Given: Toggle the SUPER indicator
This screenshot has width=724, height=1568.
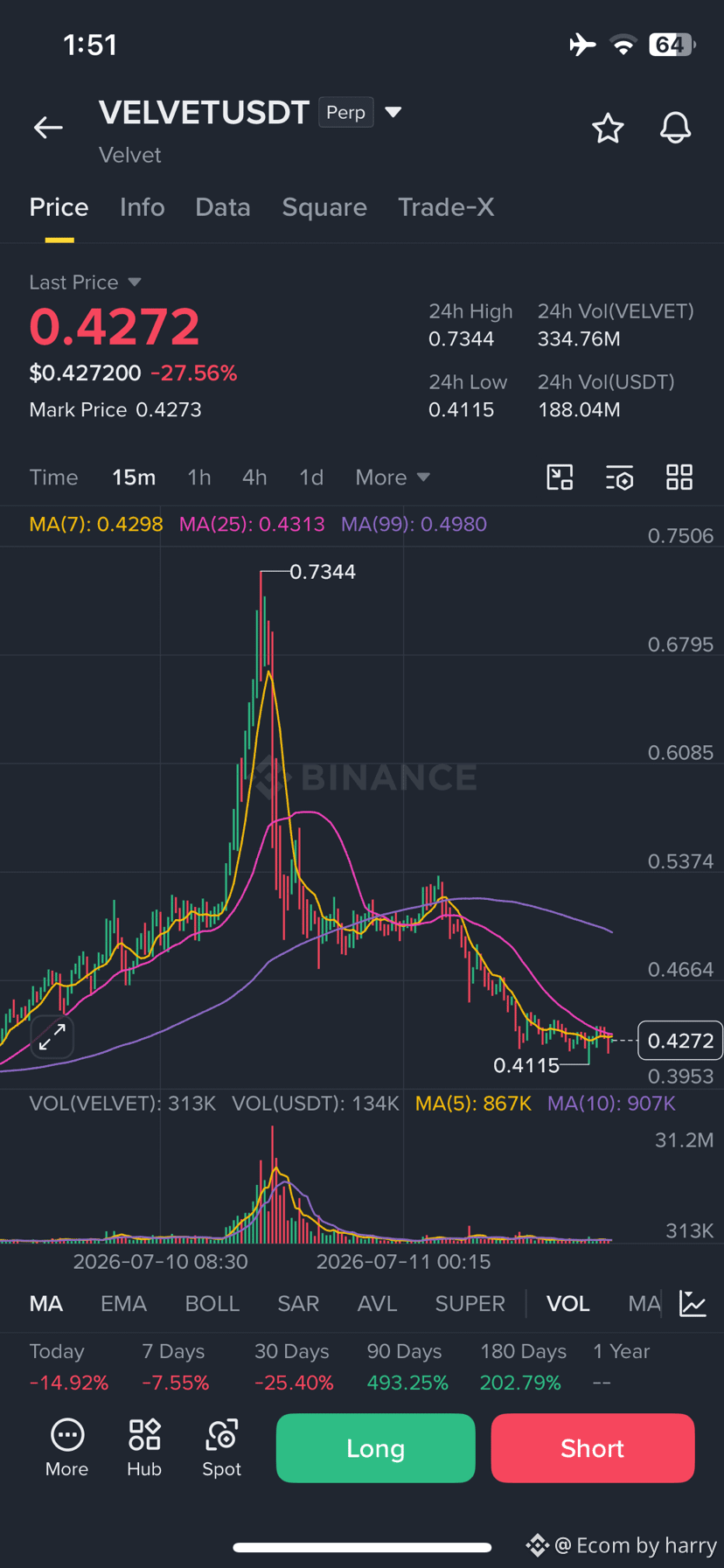Looking at the screenshot, I should coord(470,1304).
